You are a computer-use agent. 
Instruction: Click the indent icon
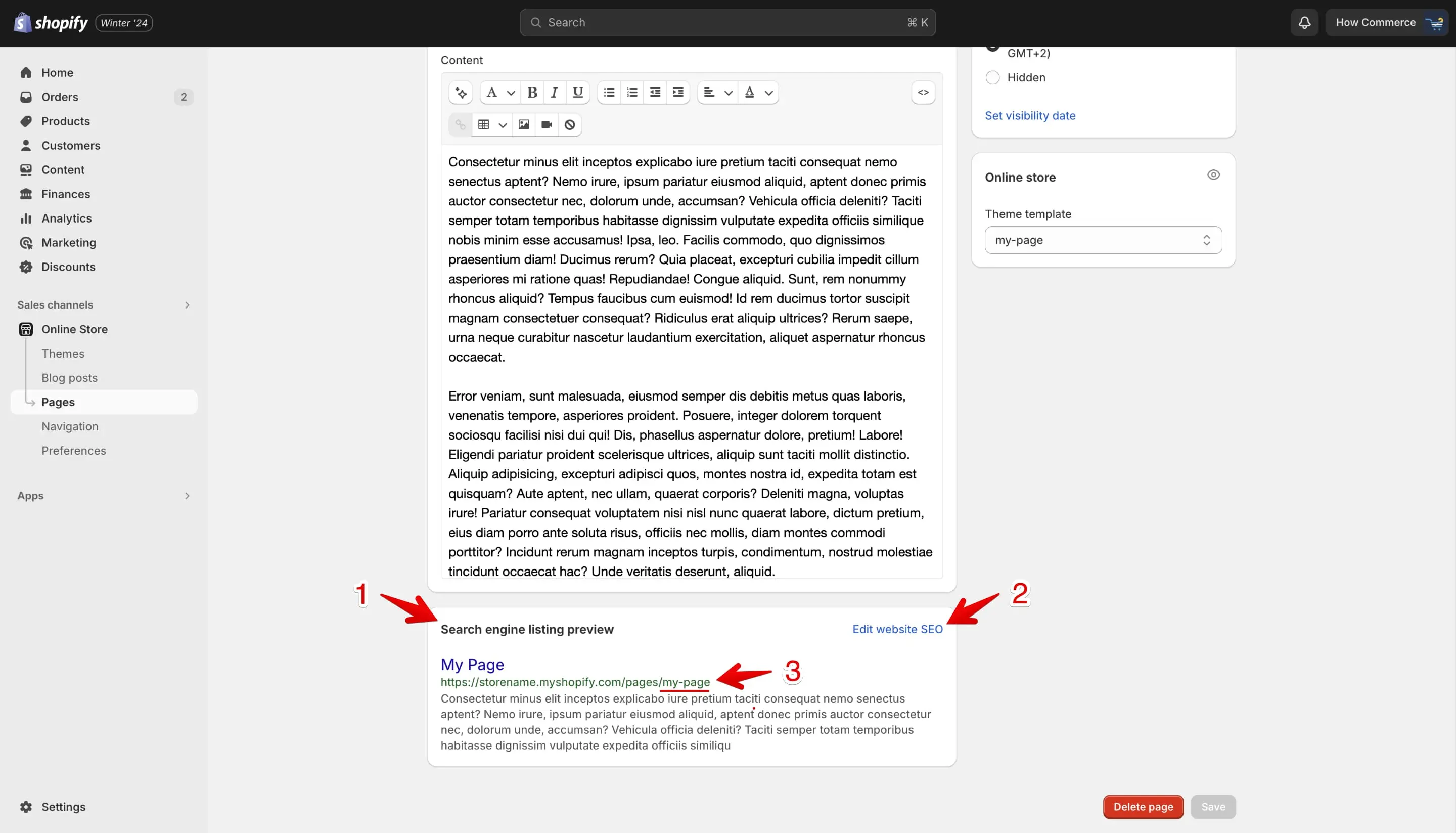(678, 93)
